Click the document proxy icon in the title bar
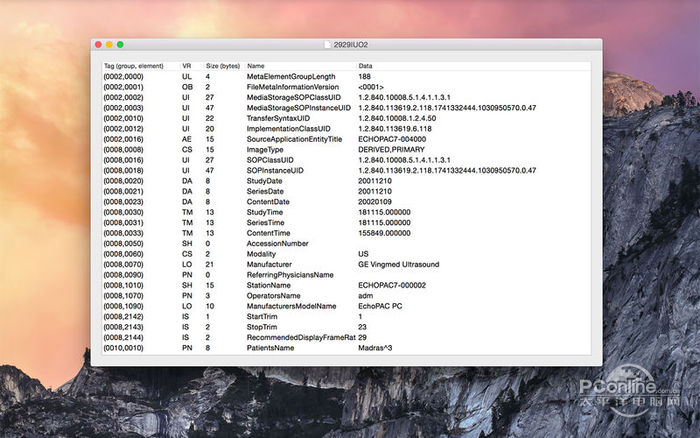The image size is (700, 438). coord(329,45)
